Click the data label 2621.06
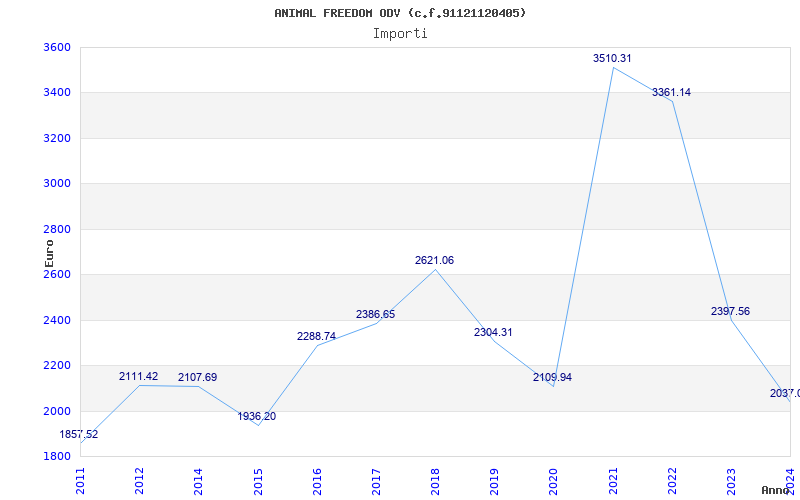 [x=434, y=260]
